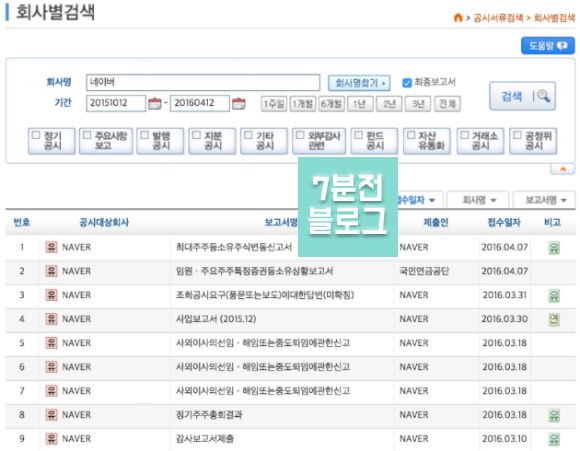
Task: Open 사외이사 report in row 7
Action: point(263,391)
